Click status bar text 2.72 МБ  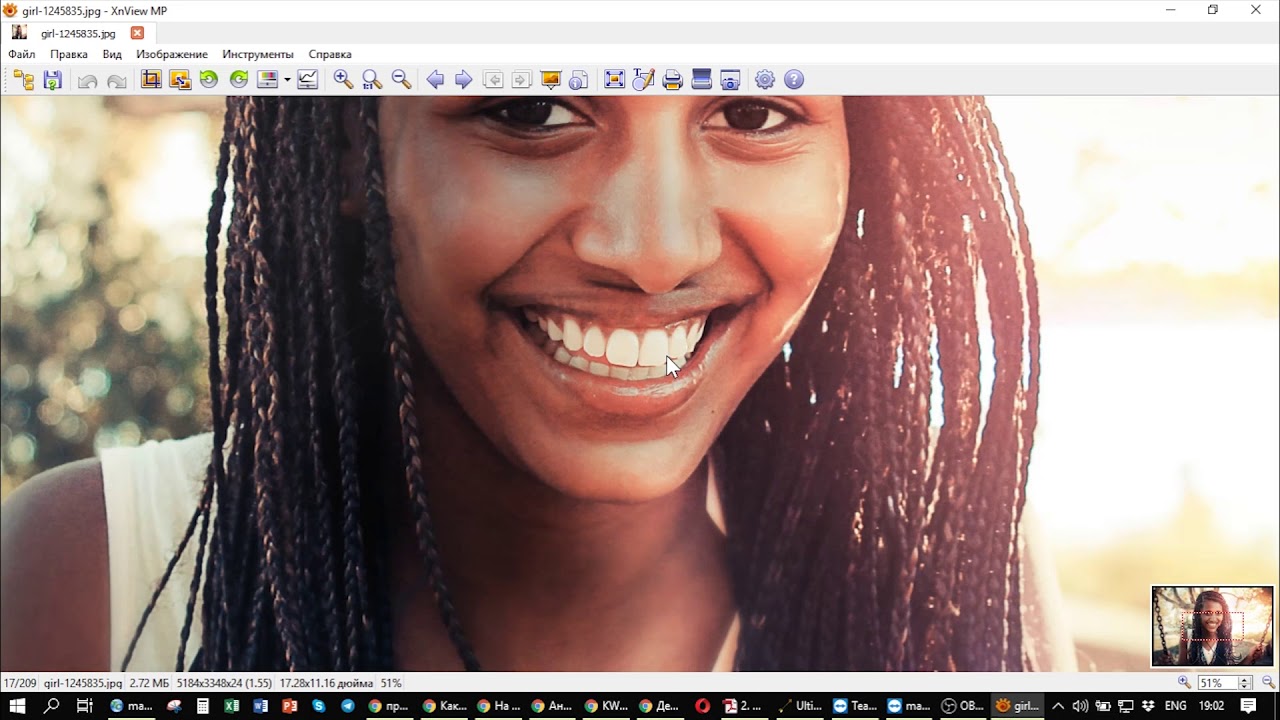149,683
